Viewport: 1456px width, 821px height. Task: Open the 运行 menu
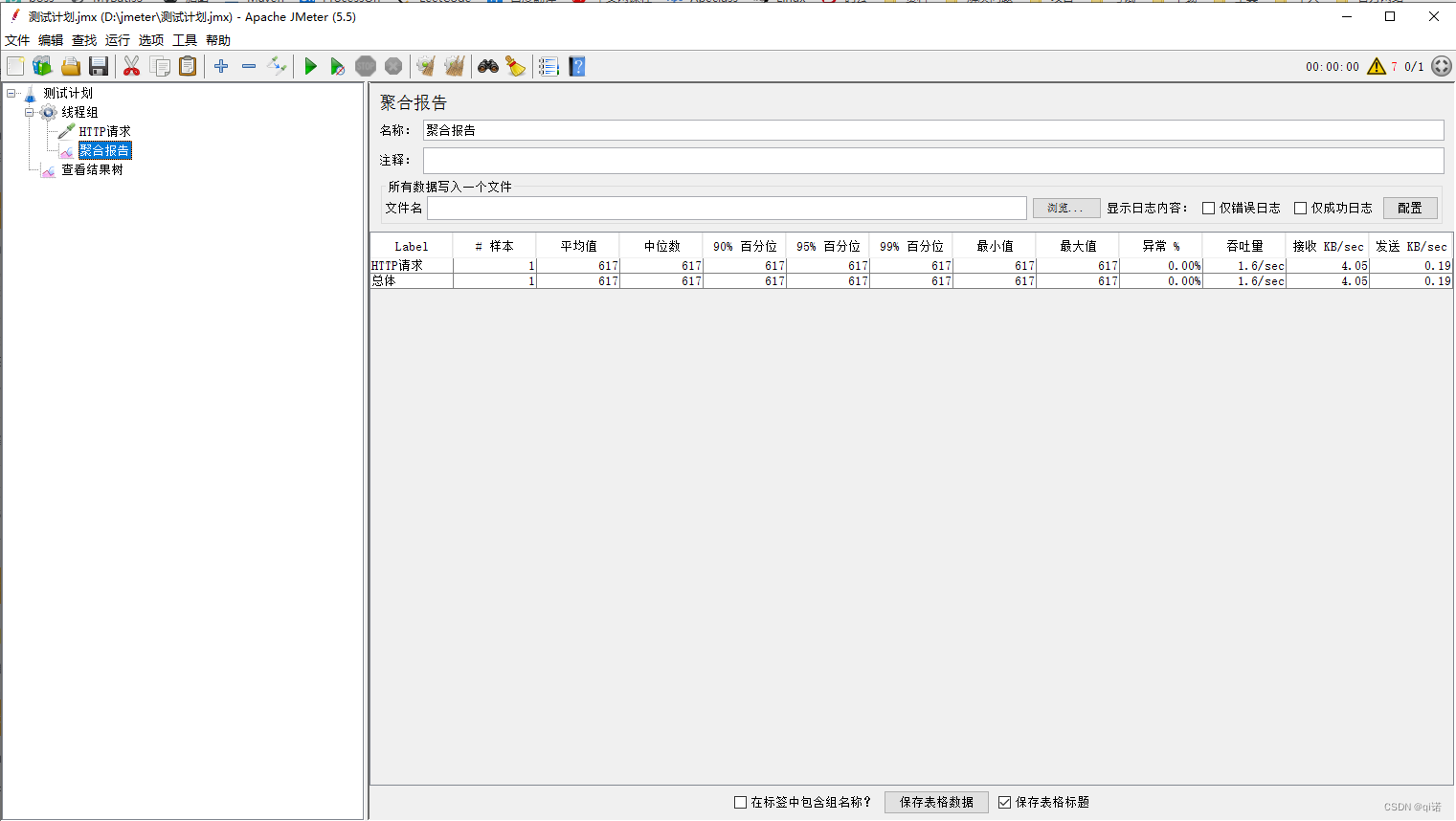(x=118, y=40)
